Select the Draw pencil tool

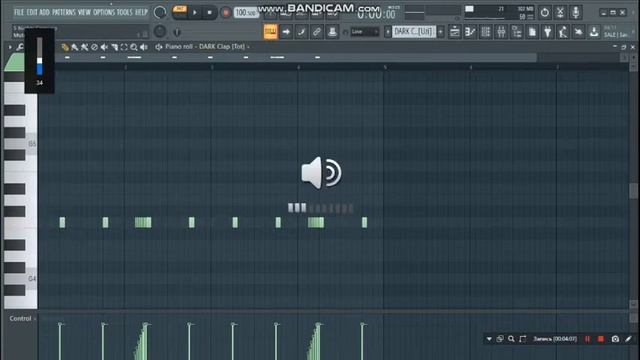point(65,47)
